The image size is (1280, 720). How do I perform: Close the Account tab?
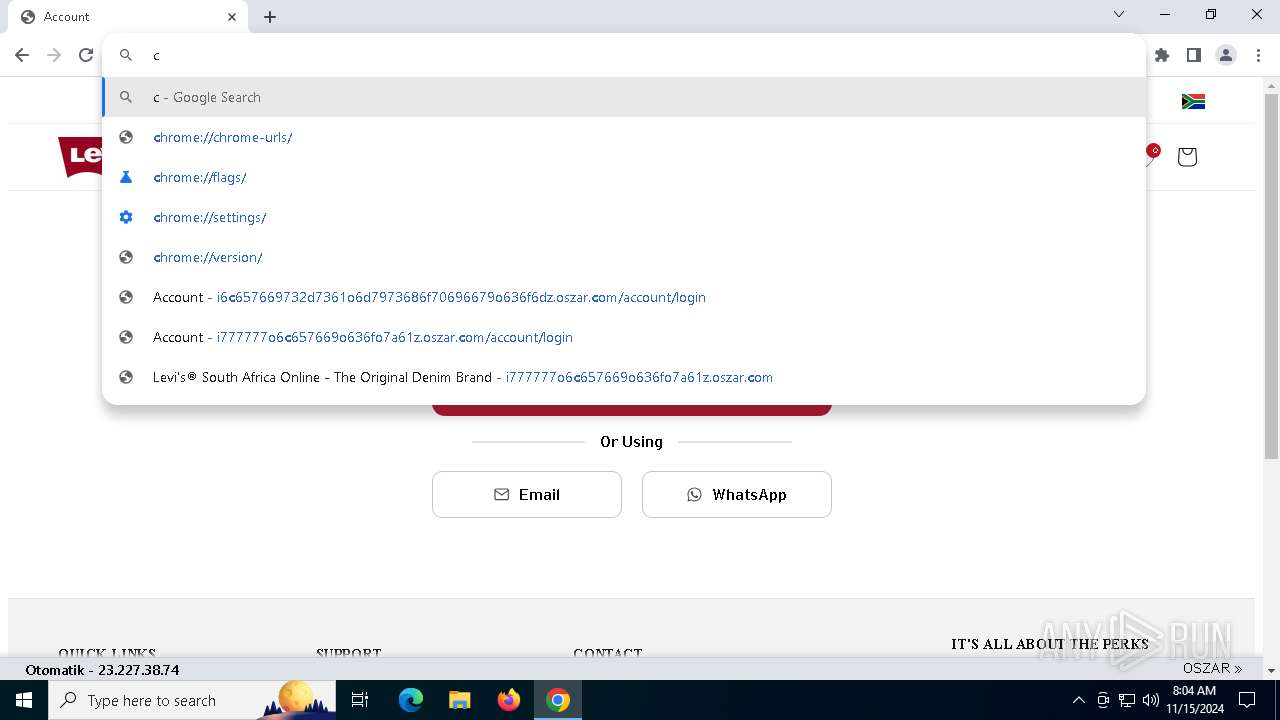coord(232,17)
